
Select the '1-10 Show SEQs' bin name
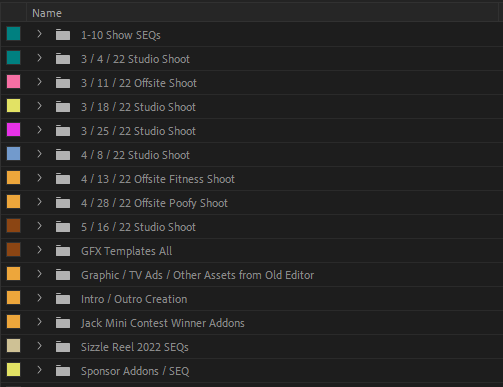[121, 35]
